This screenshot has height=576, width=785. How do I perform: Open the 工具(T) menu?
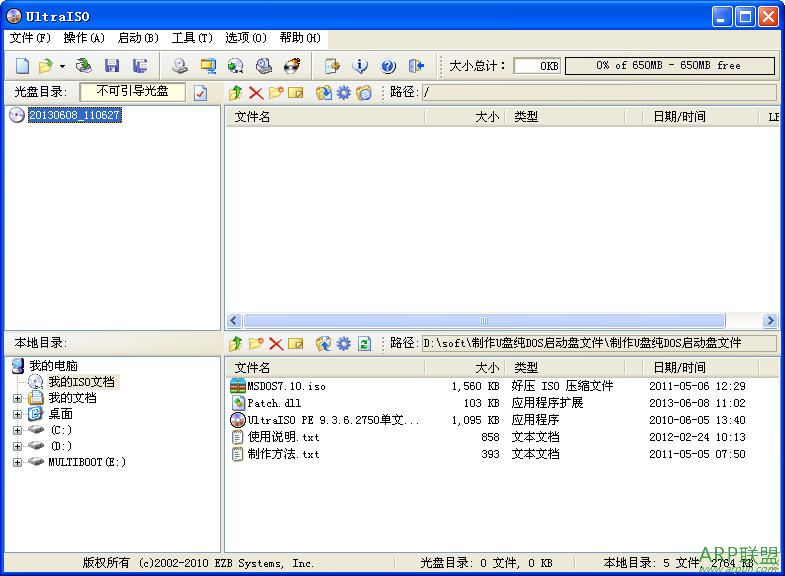[192, 38]
